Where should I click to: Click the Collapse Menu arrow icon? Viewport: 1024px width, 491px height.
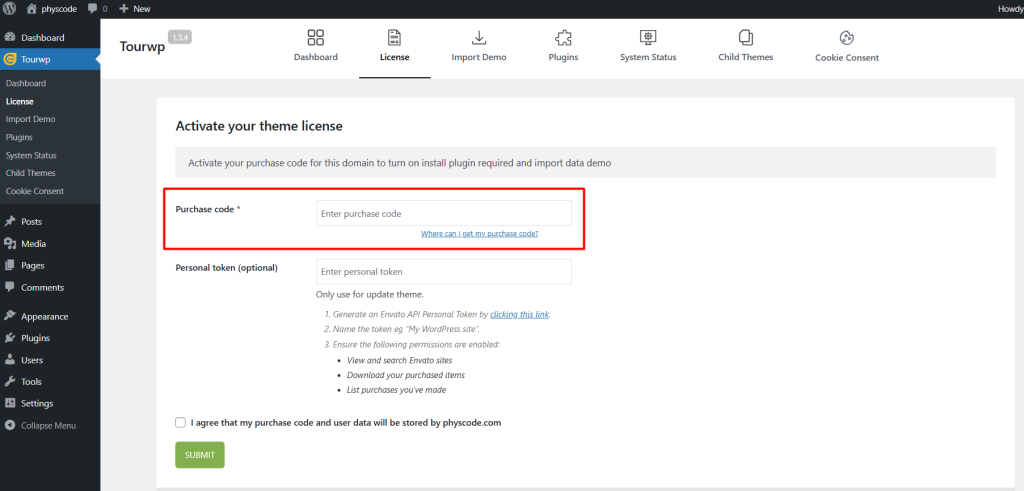coord(10,426)
